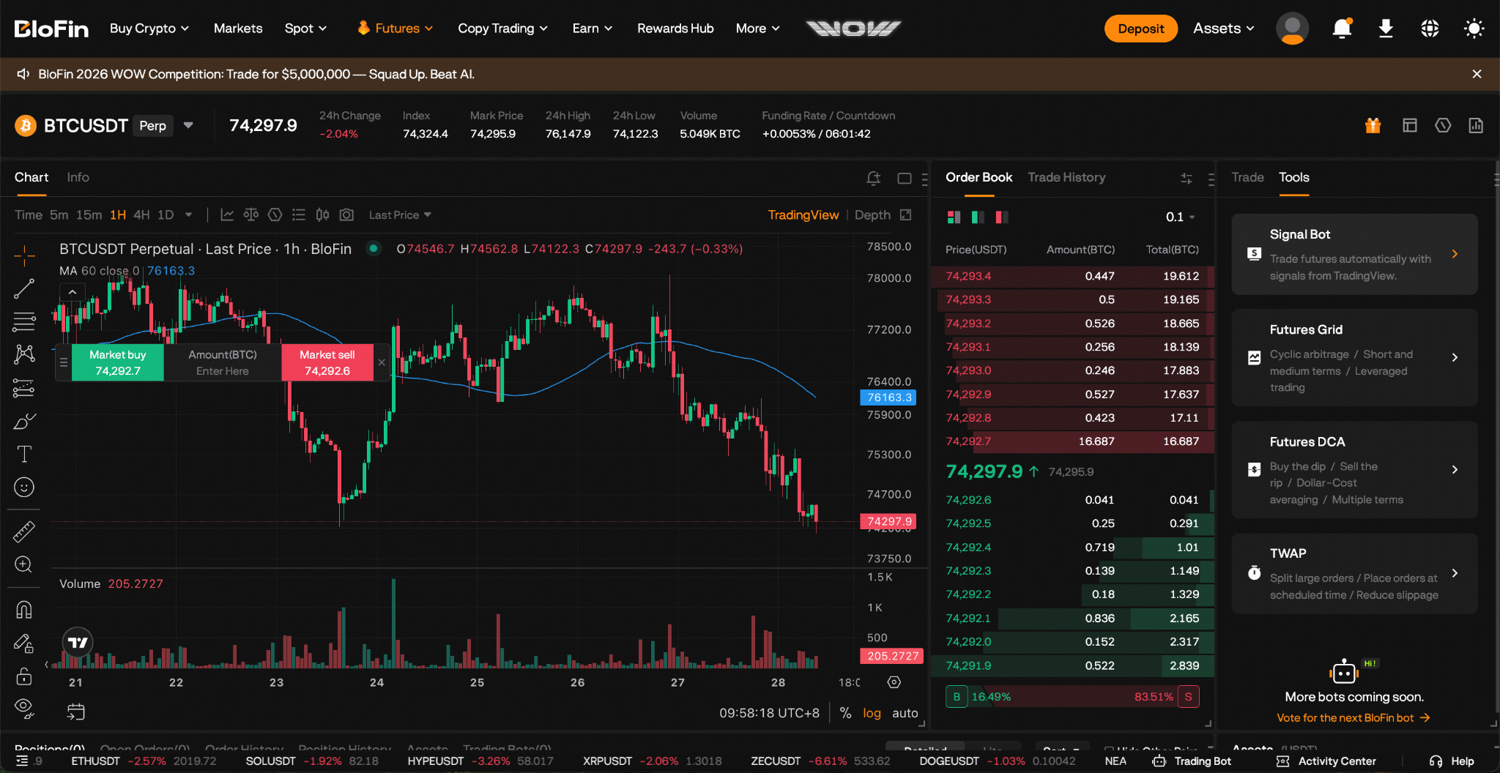Go to date on the chart
Image resolution: width=1500 pixels, height=773 pixels.
pos(76,712)
